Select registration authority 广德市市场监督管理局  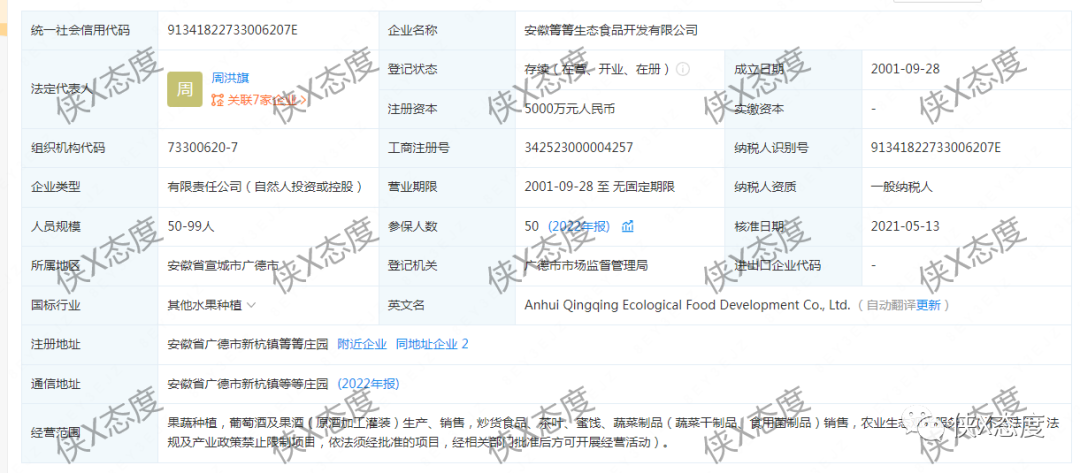(x=586, y=265)
